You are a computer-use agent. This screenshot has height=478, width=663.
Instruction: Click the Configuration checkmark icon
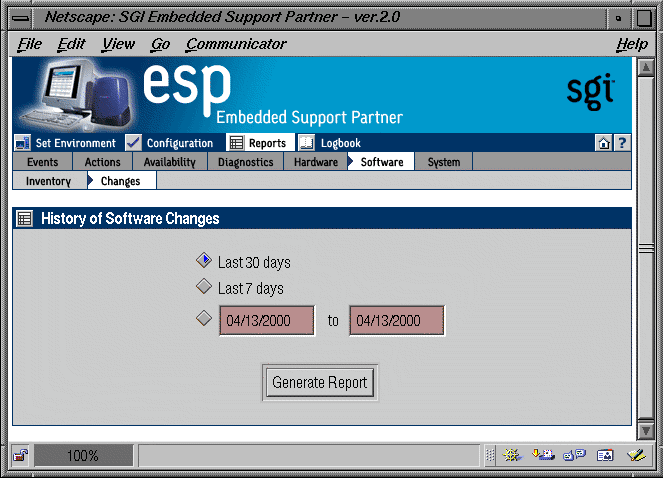pyautogui.click(x=133, y=143)
